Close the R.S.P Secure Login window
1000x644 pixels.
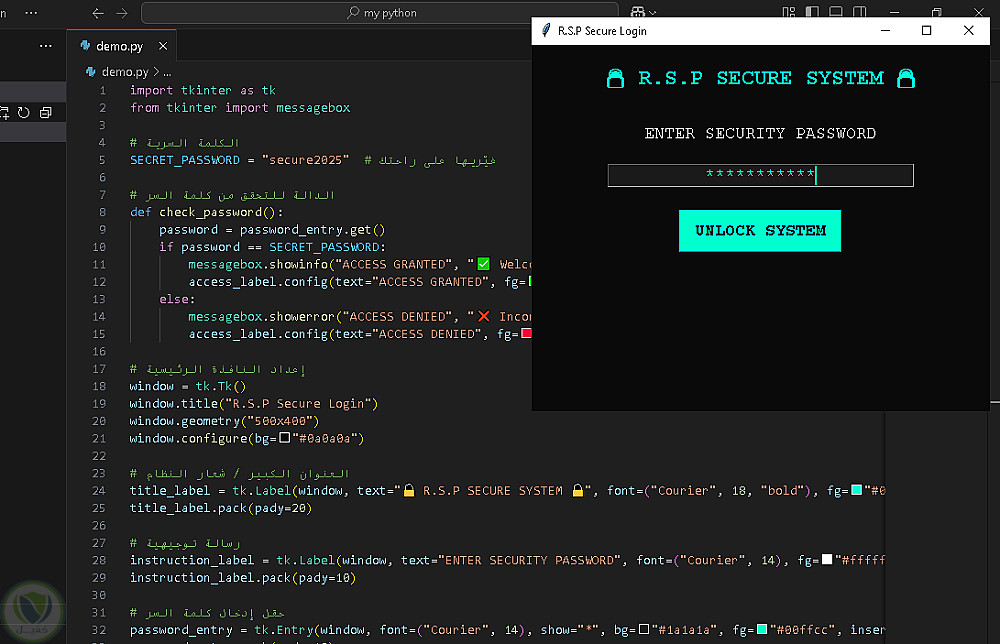[x=969, y=31]
